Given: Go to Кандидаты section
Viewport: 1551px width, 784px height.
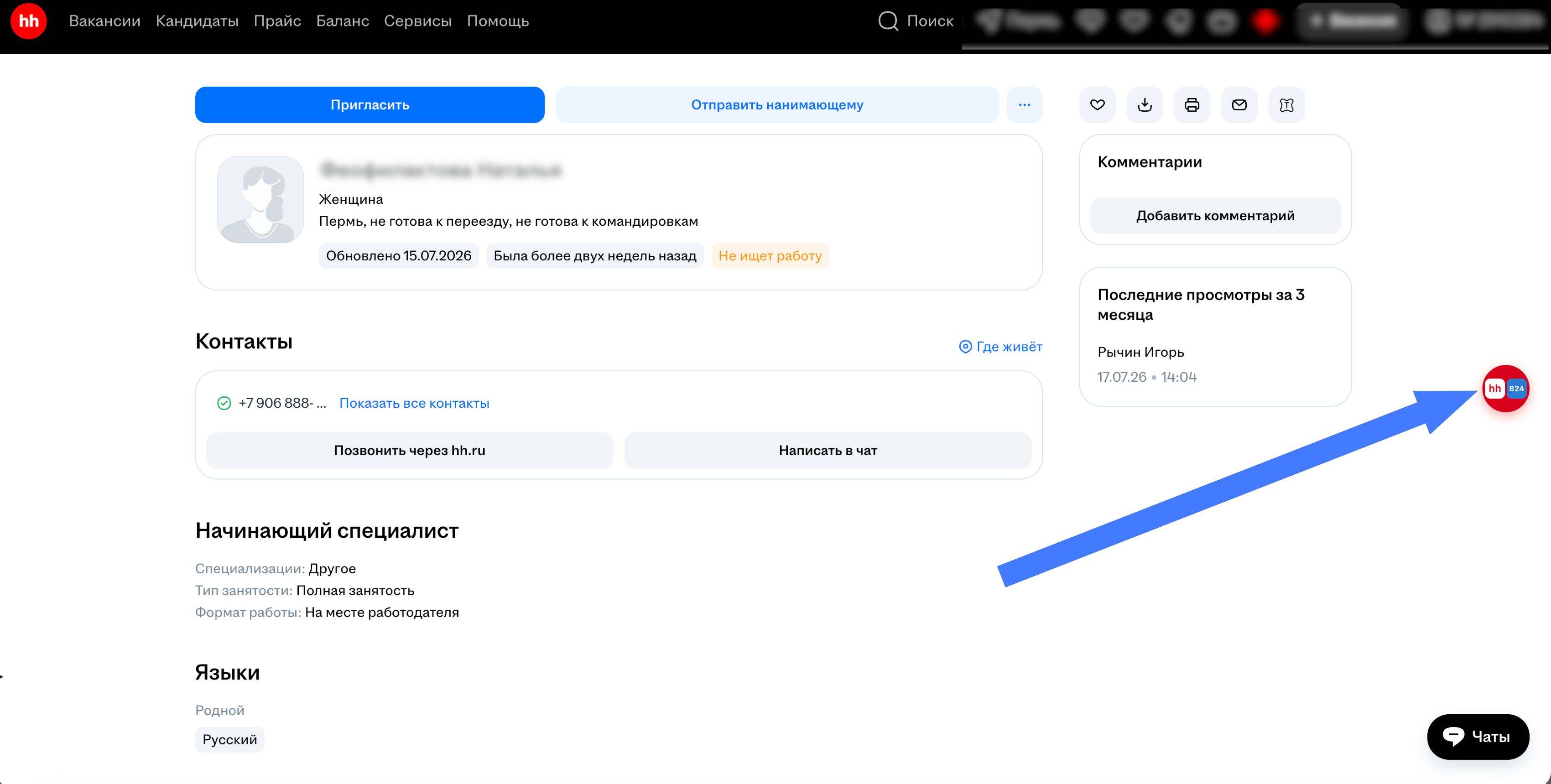Looking at the screenshot, I should [x=197, y=21].
